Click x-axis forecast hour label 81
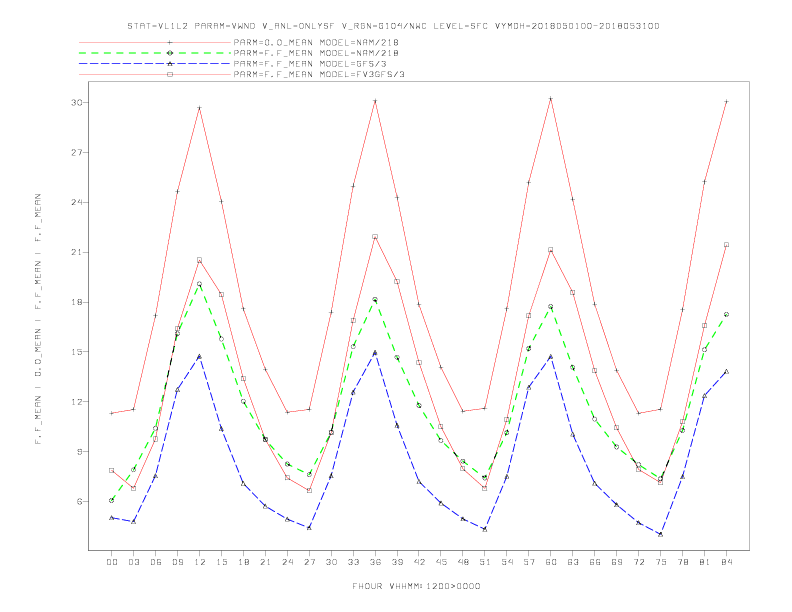The height and width of the screenshot is (612, 792). [x=705, y=562]
